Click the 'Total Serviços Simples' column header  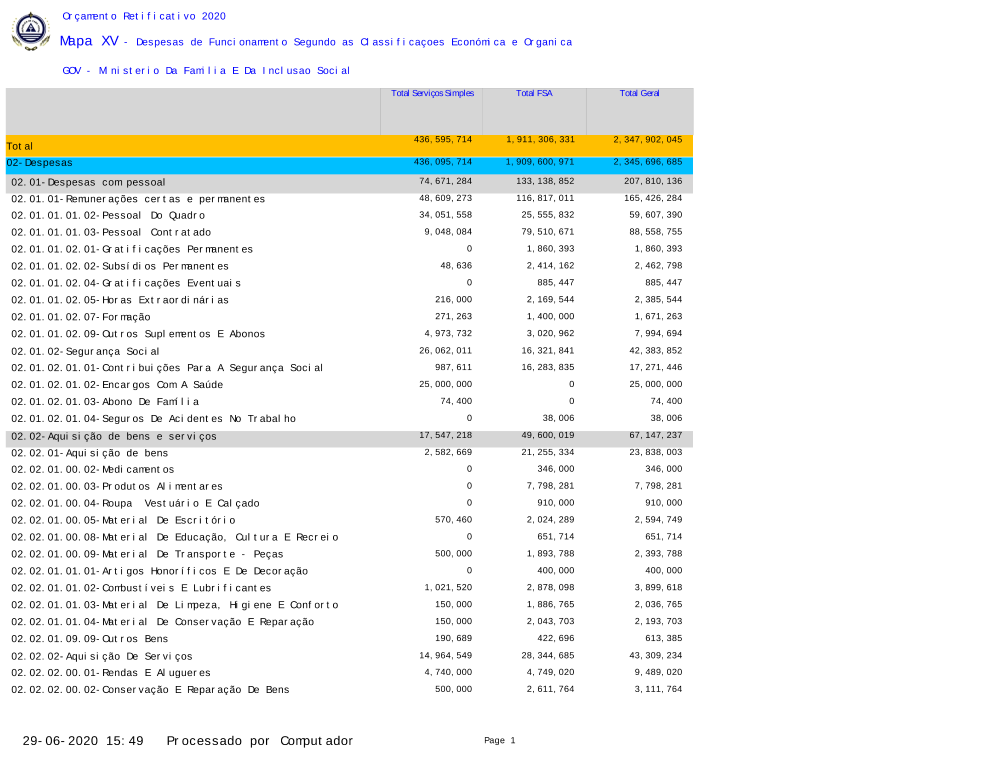pyautogui.click(x=432, y=93)
